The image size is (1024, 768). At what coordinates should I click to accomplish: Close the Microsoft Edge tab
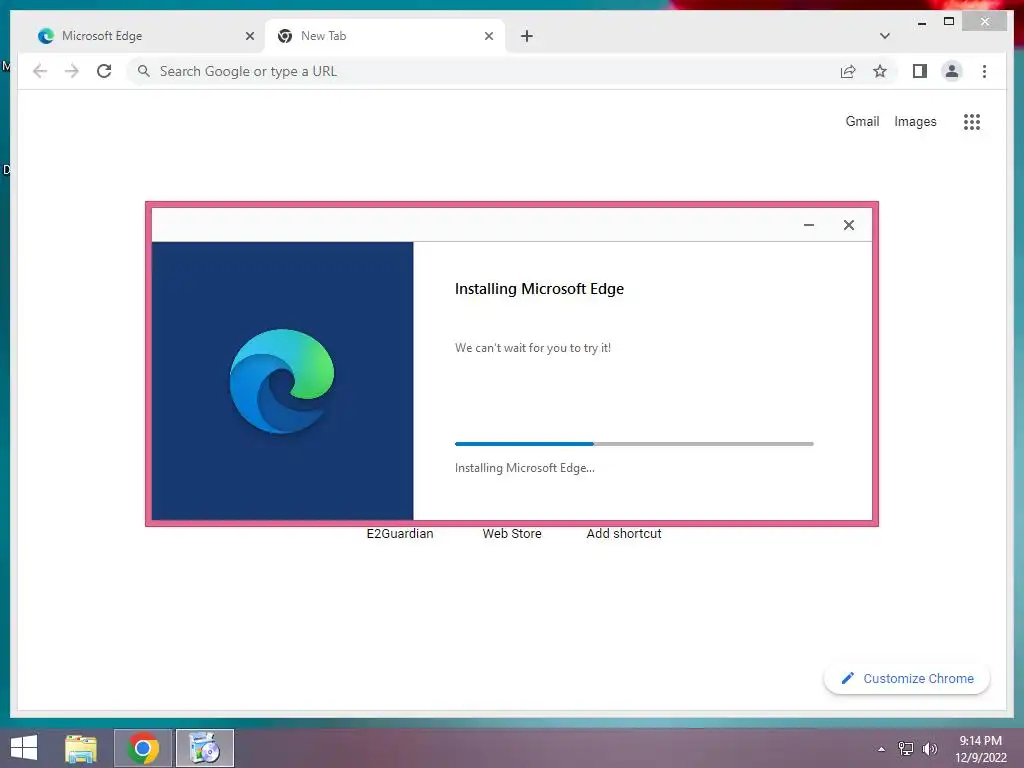[x=249, y=36]
